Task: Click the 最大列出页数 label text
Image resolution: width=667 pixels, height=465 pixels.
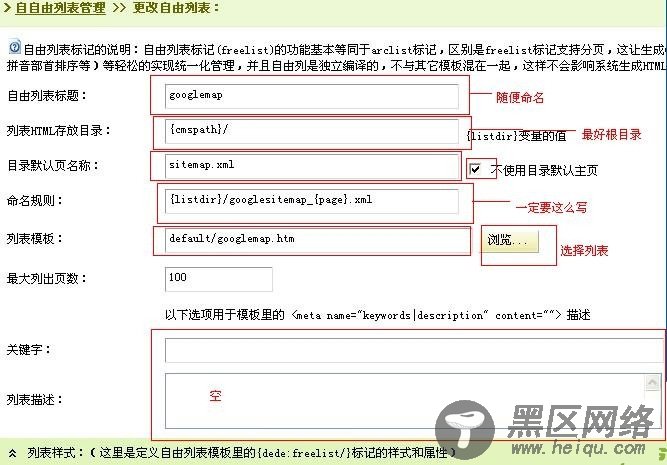Action: [47, 279]
